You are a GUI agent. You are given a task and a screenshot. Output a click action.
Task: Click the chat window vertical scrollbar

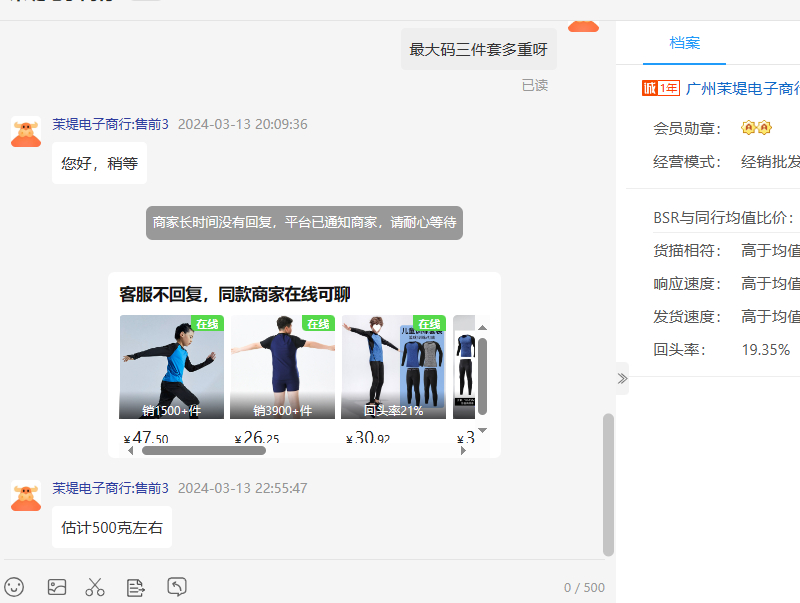608,484
